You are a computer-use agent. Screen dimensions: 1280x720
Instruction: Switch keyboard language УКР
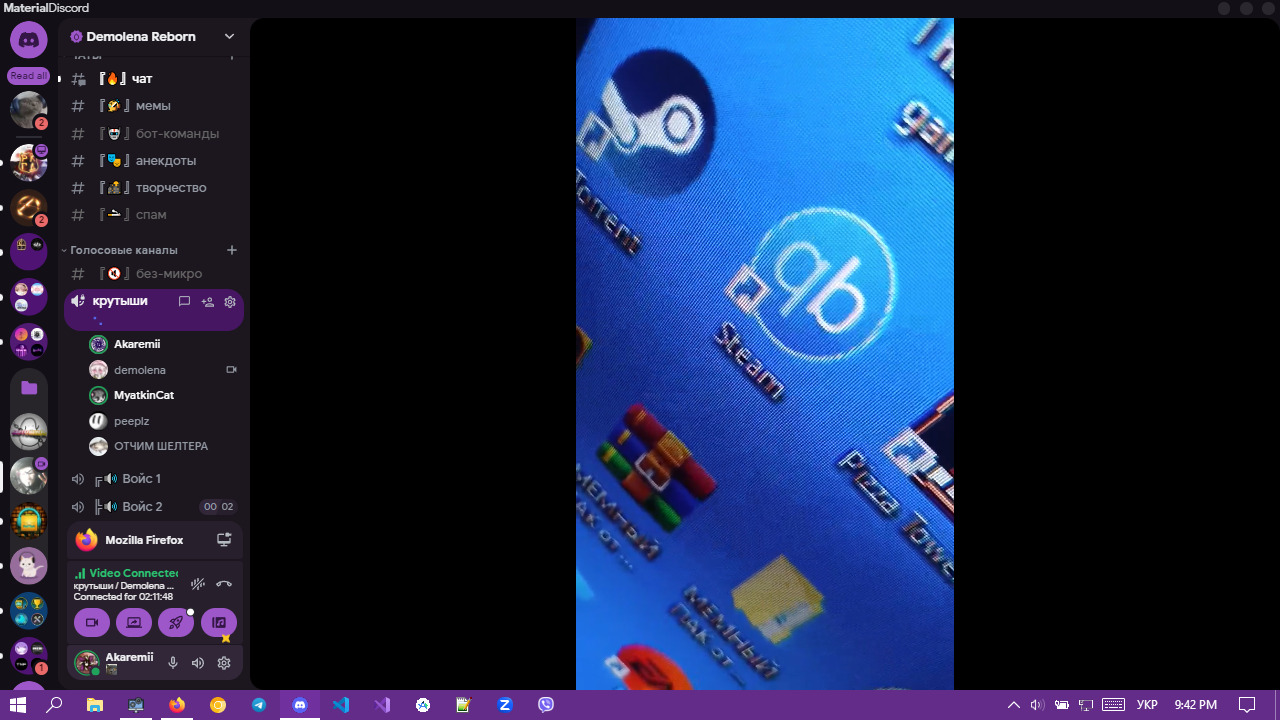1148,705
